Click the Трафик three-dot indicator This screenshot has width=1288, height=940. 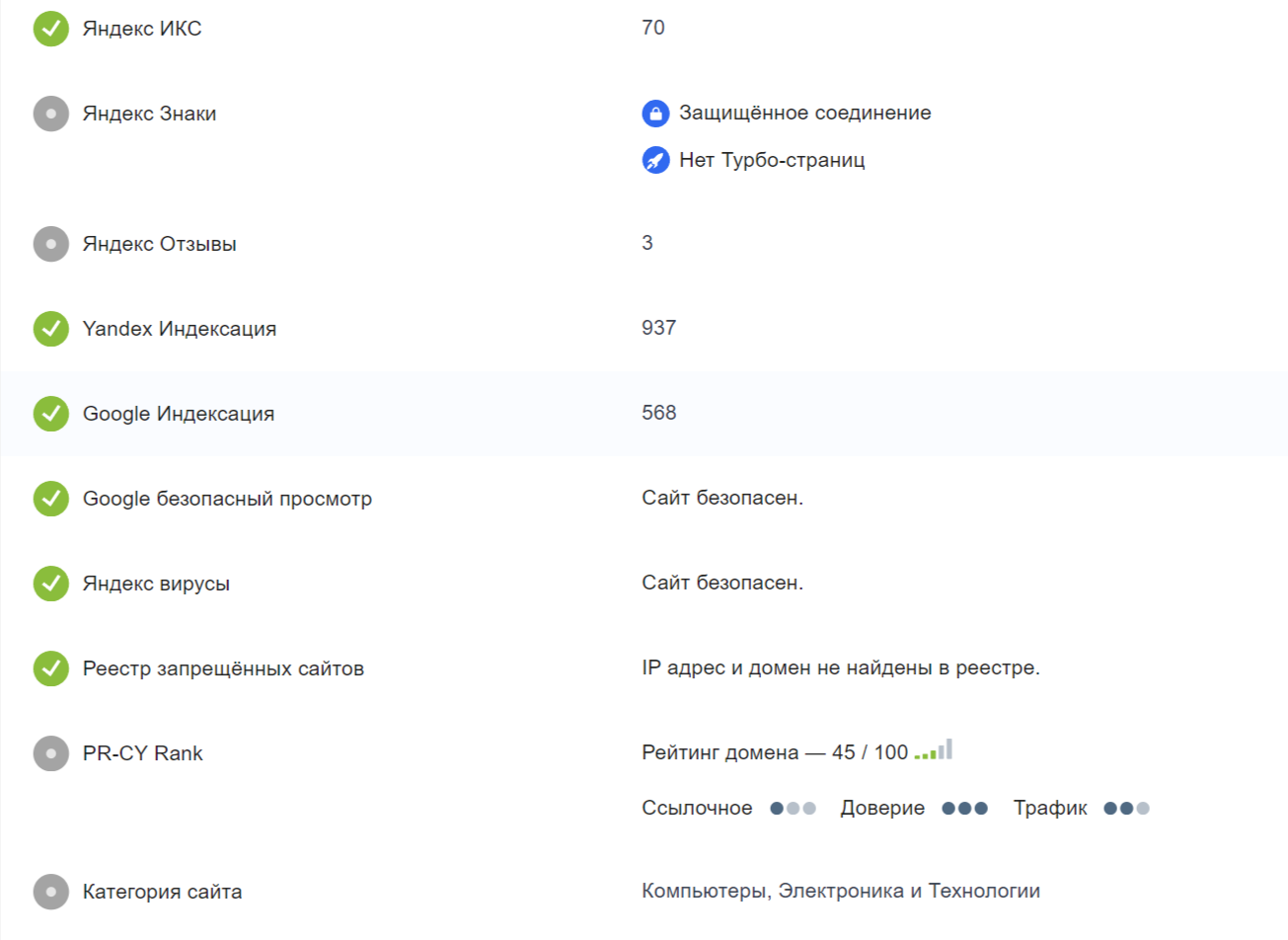[1127, 809]
